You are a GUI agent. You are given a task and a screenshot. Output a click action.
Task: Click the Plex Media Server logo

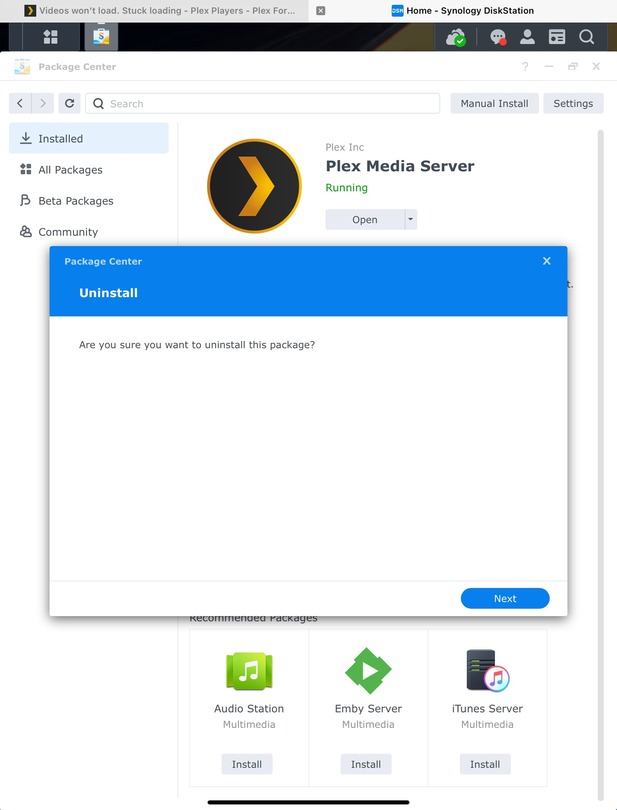tap(254, 186)
